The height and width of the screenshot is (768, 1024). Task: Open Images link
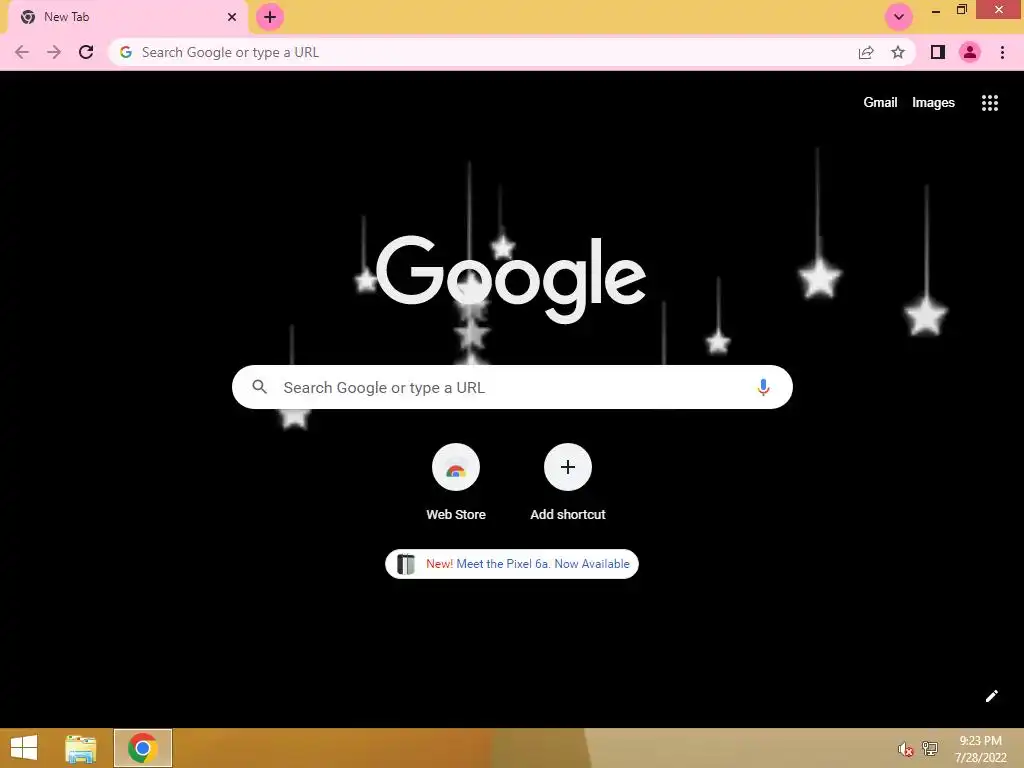click(x=933, y=103)
